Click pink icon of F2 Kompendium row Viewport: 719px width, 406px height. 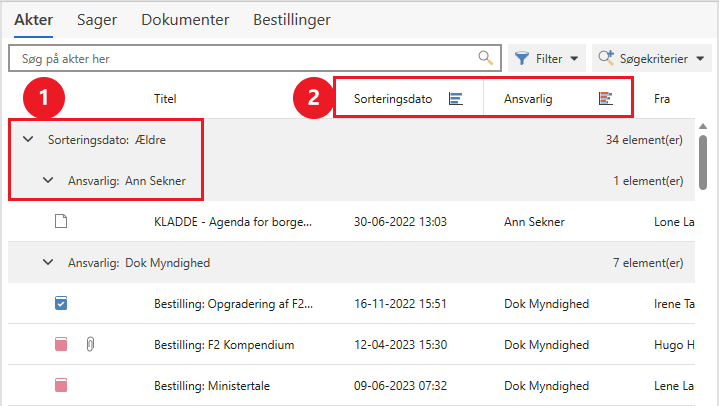point(61,344)
